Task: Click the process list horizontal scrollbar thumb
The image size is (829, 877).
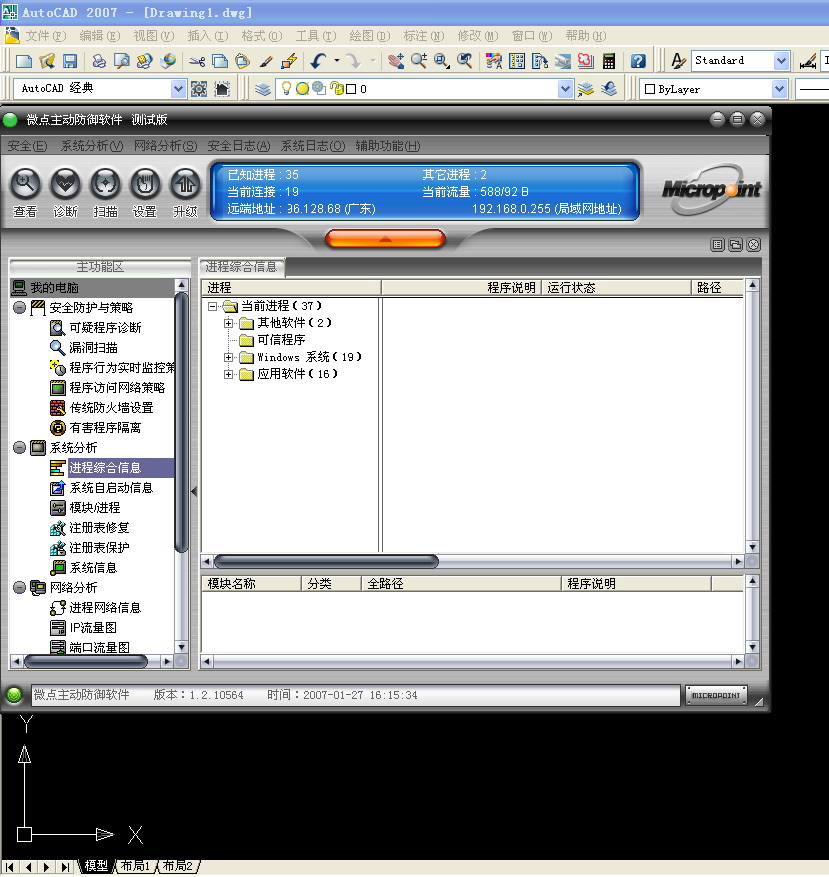Action: tap(326, 562)
